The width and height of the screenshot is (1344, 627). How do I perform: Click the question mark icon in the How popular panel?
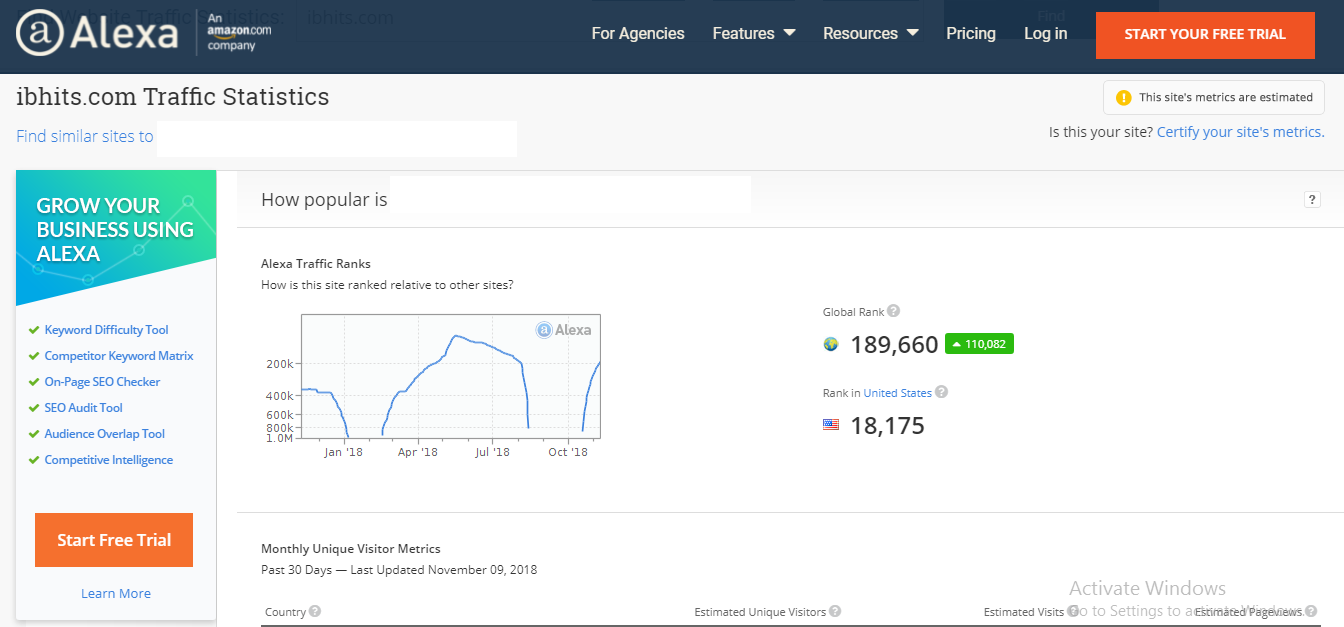1312,199
